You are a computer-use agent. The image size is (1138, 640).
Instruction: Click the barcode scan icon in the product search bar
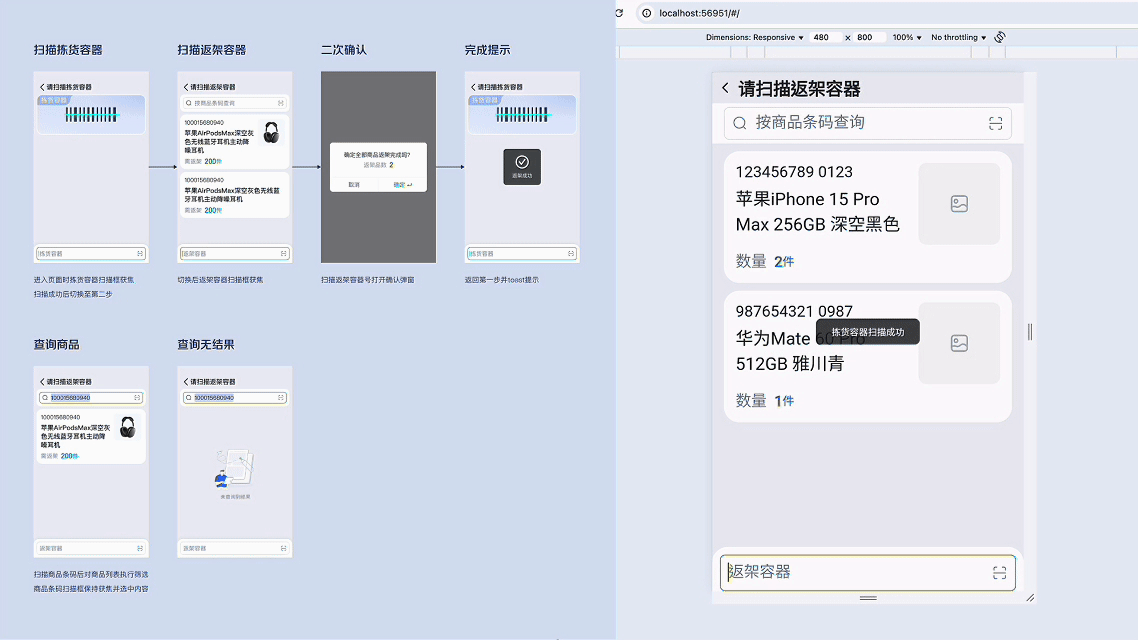pos(996,123)
